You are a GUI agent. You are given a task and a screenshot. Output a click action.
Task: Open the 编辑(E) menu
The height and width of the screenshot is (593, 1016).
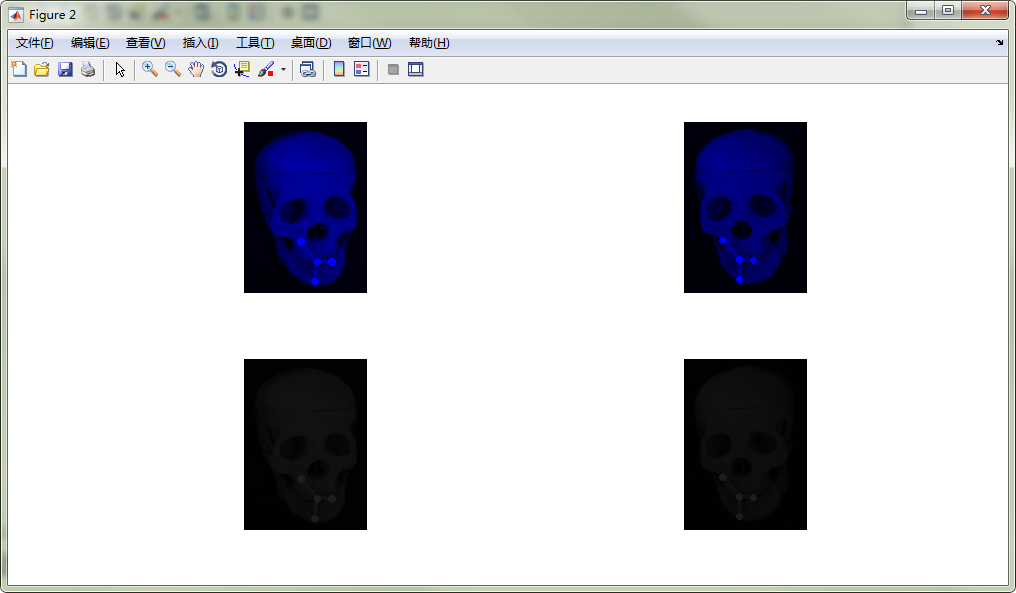click(x=90, y=43)
